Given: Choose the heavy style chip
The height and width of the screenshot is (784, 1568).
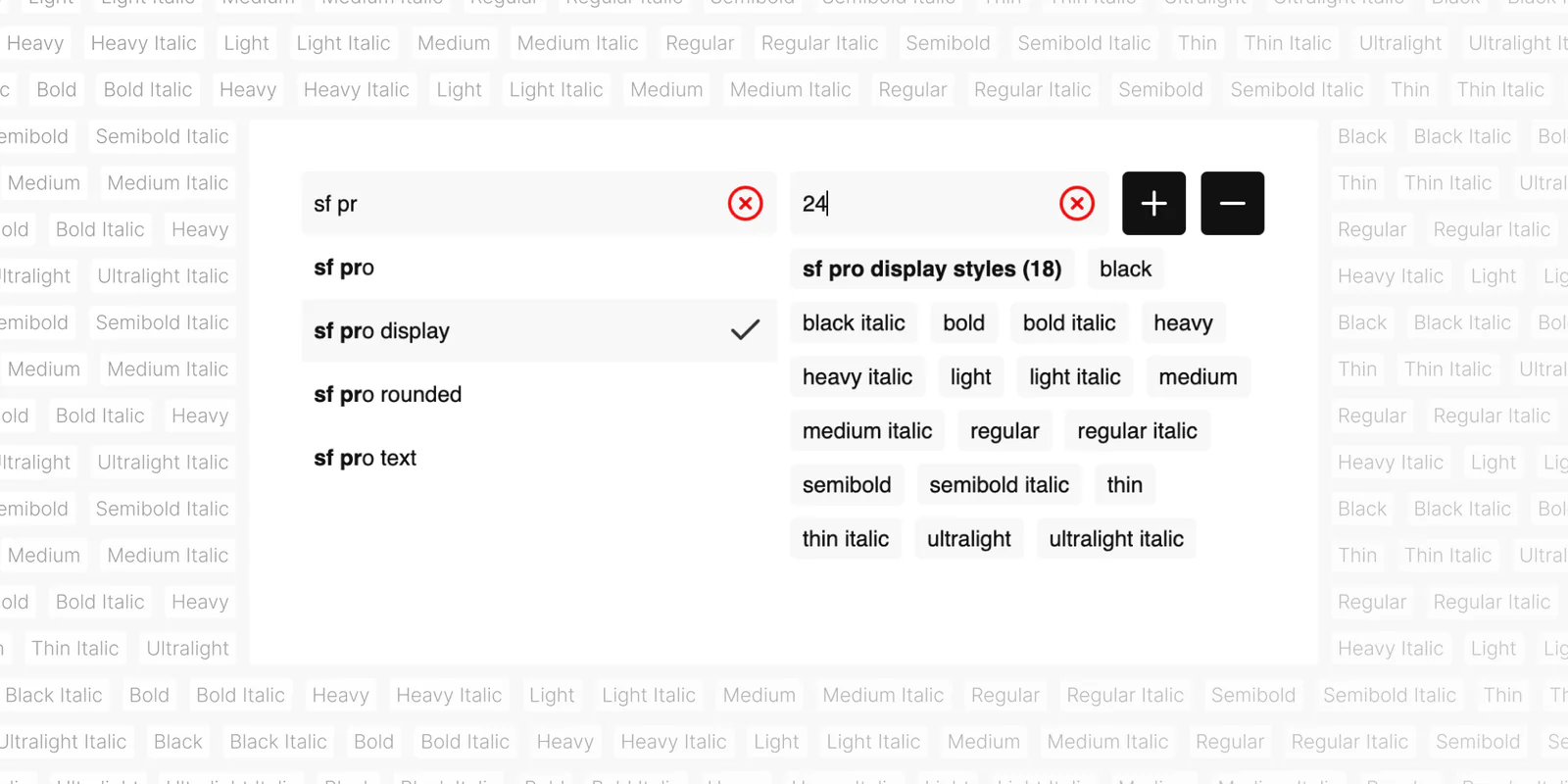Looking at the screenshot, I should coord(1183,322).
